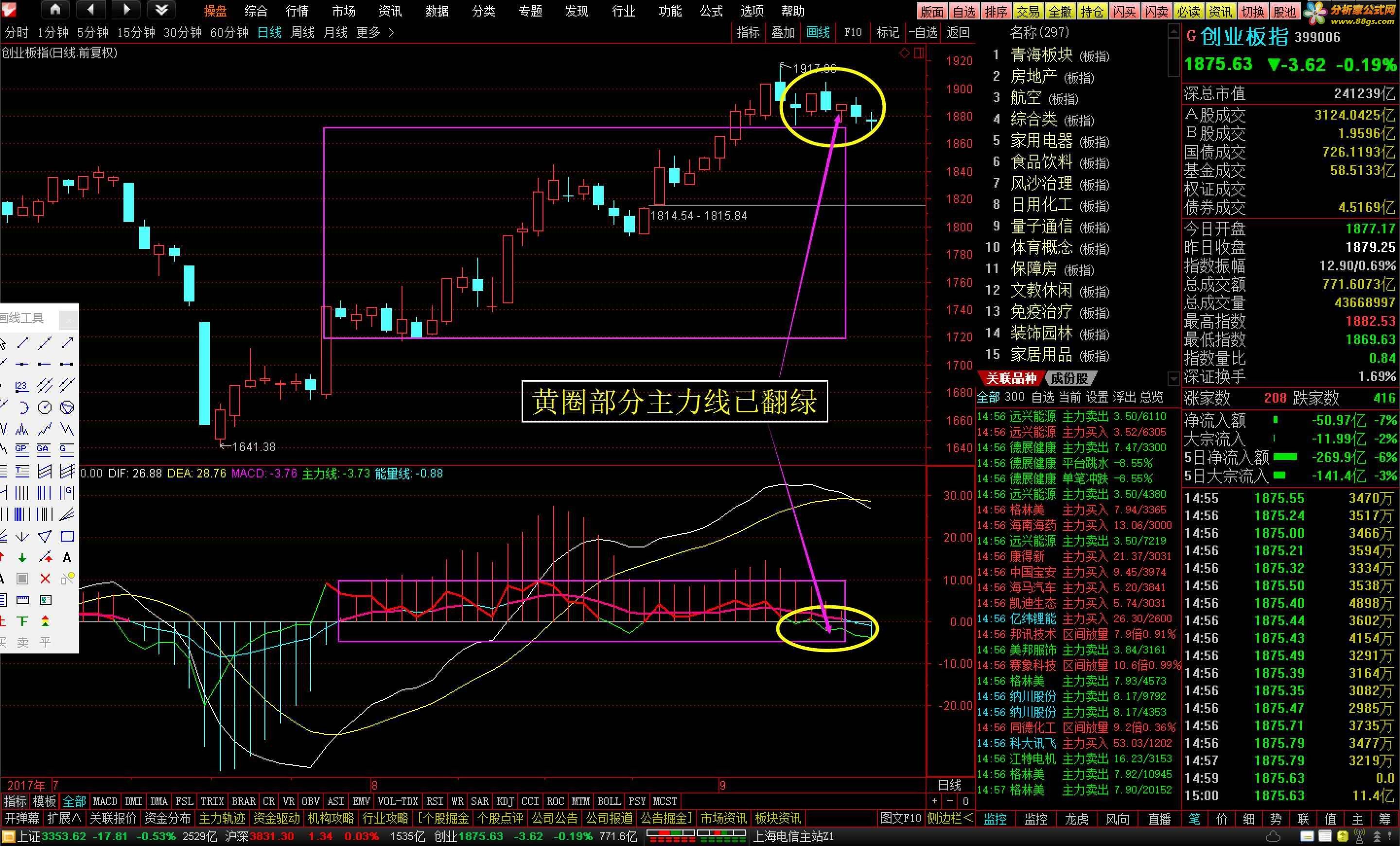Insert a green down arrow marker

pyautogui.click(x=22, y=557)
